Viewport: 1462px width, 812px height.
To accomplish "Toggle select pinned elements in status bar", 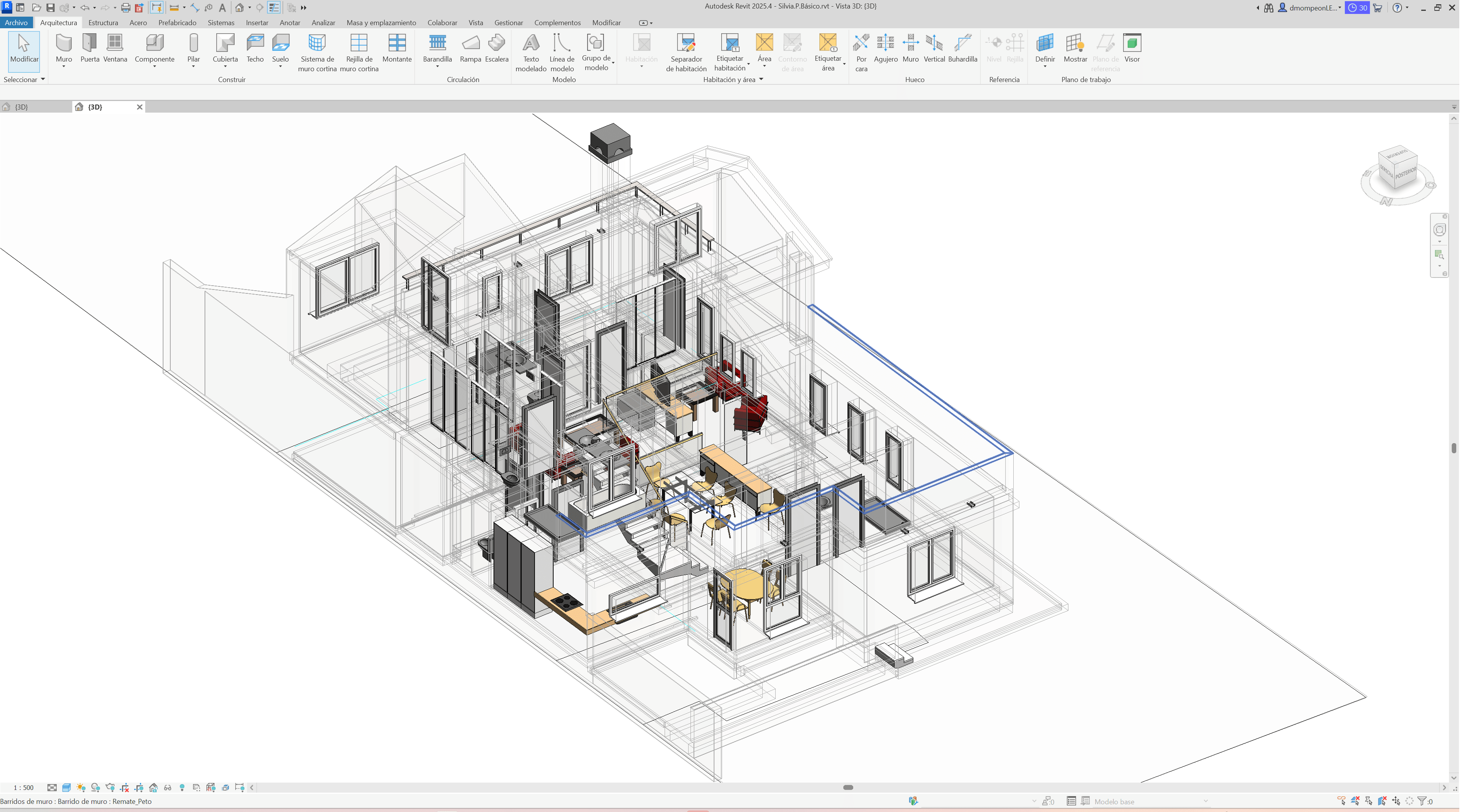I will point(1369,801).
